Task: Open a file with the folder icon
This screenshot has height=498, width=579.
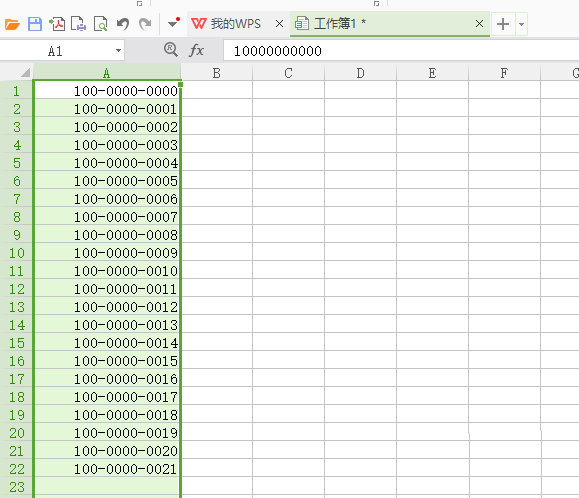Action: [12, 24]
